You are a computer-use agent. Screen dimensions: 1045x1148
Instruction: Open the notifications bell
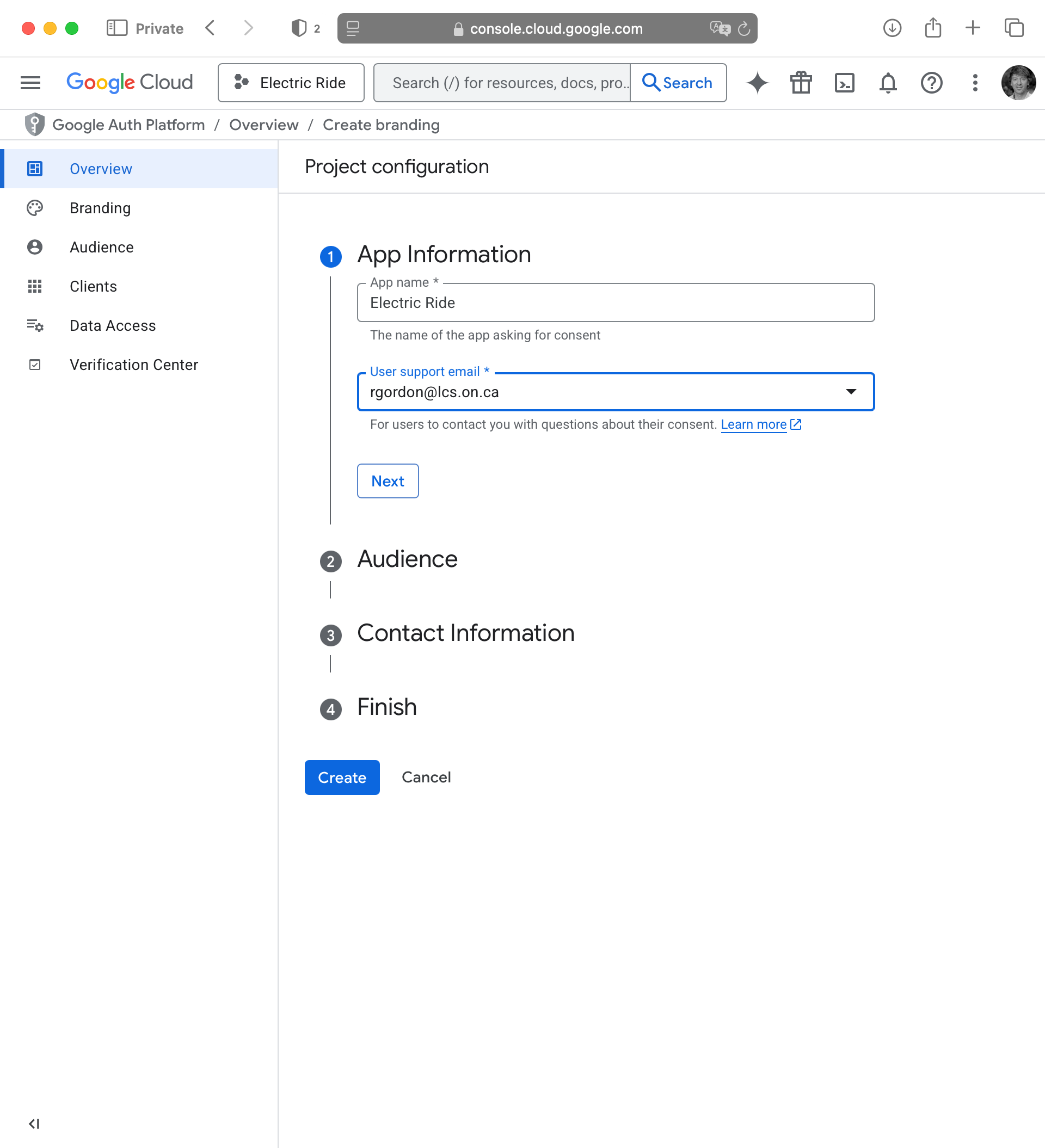888,83
